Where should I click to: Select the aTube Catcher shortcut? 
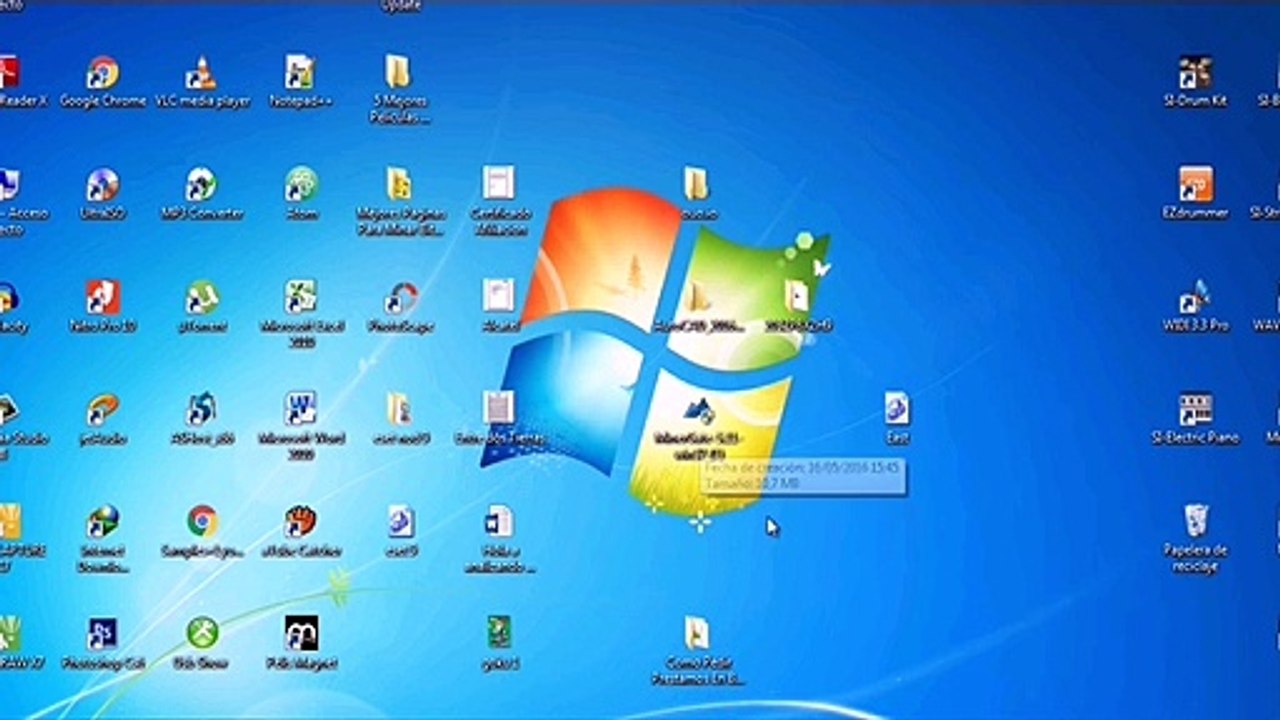(300, 521)
